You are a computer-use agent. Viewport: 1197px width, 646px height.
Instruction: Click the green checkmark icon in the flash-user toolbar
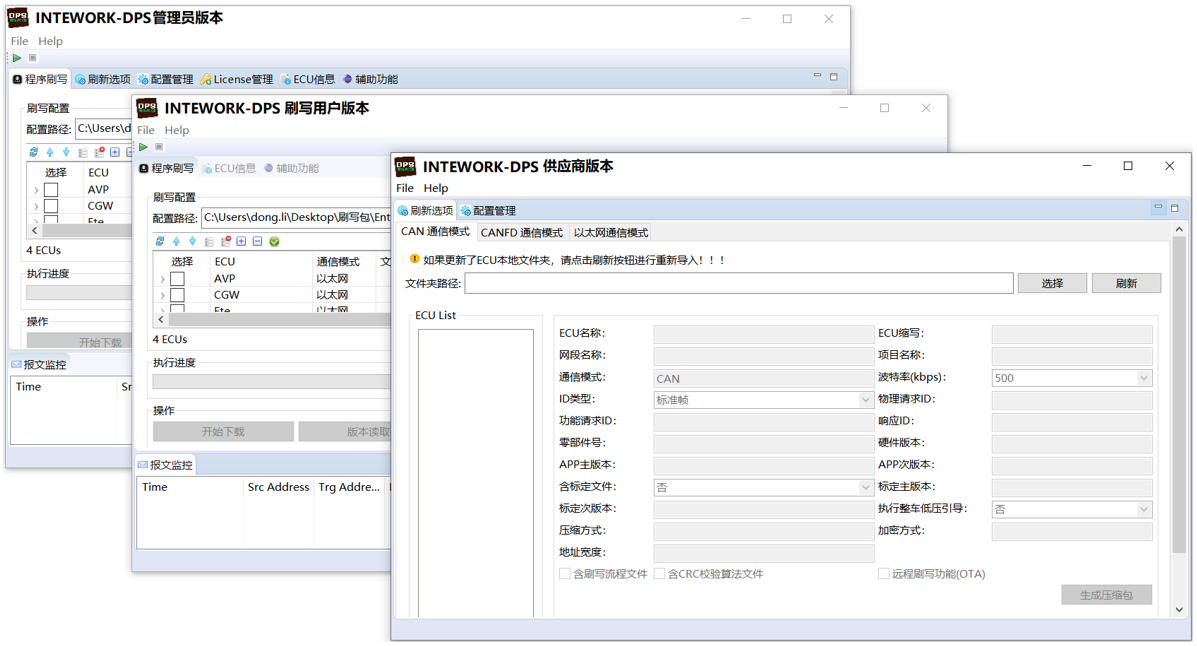tap(274, 241)
